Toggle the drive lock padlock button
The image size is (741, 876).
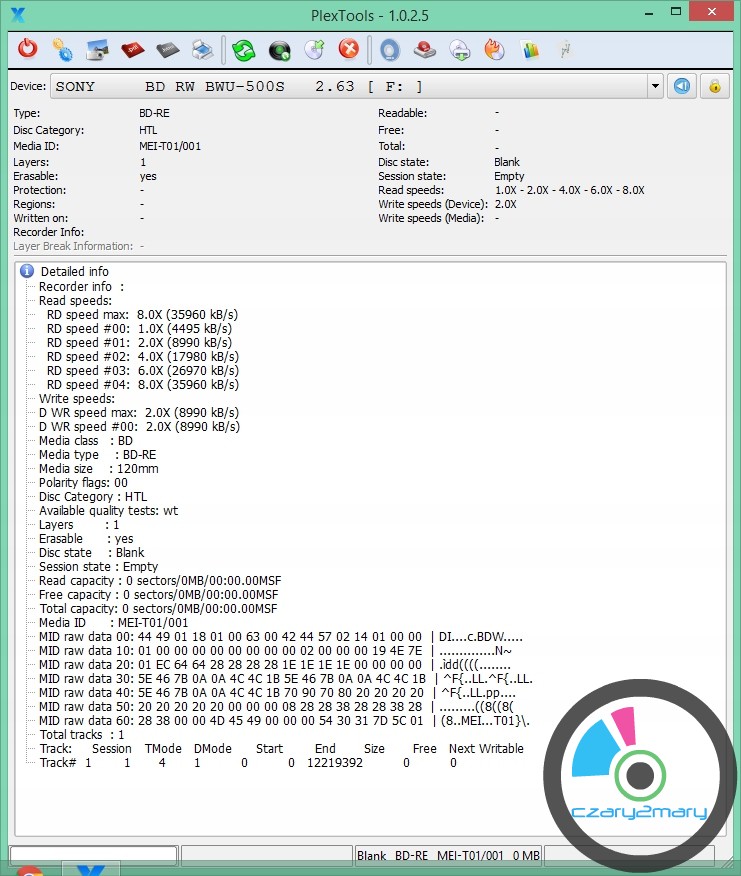point(715,86)
